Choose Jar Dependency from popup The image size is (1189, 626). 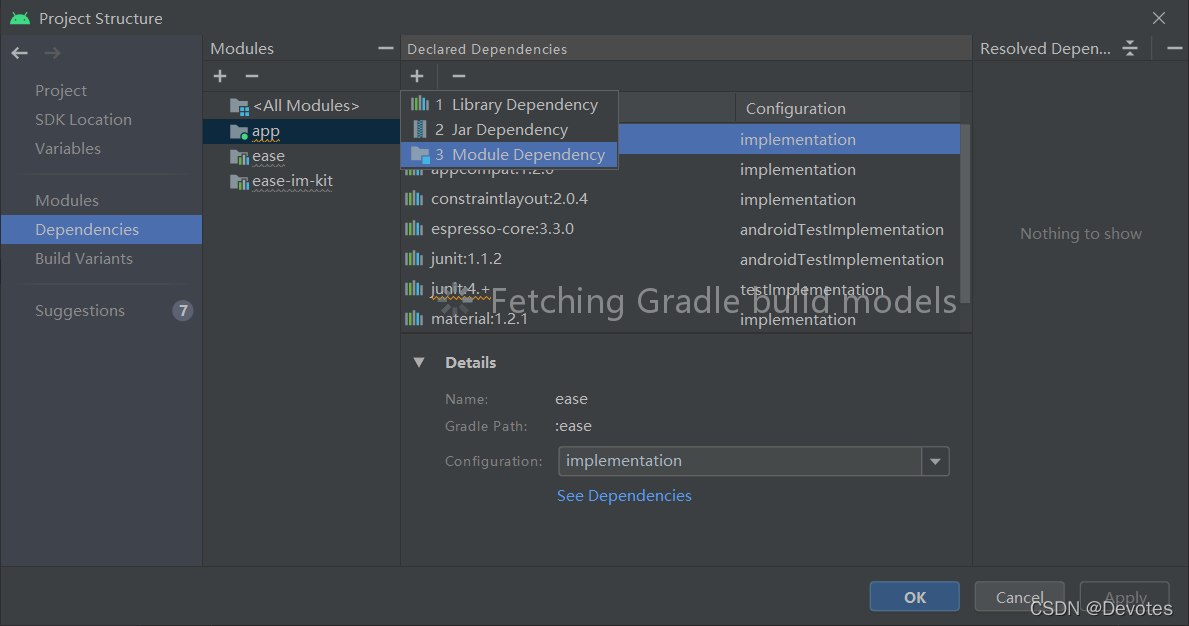(509, 130)
